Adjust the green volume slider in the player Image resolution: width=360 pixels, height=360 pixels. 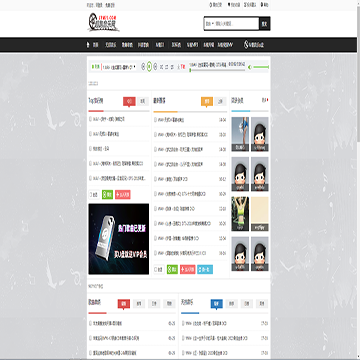[x=261, y=67]
